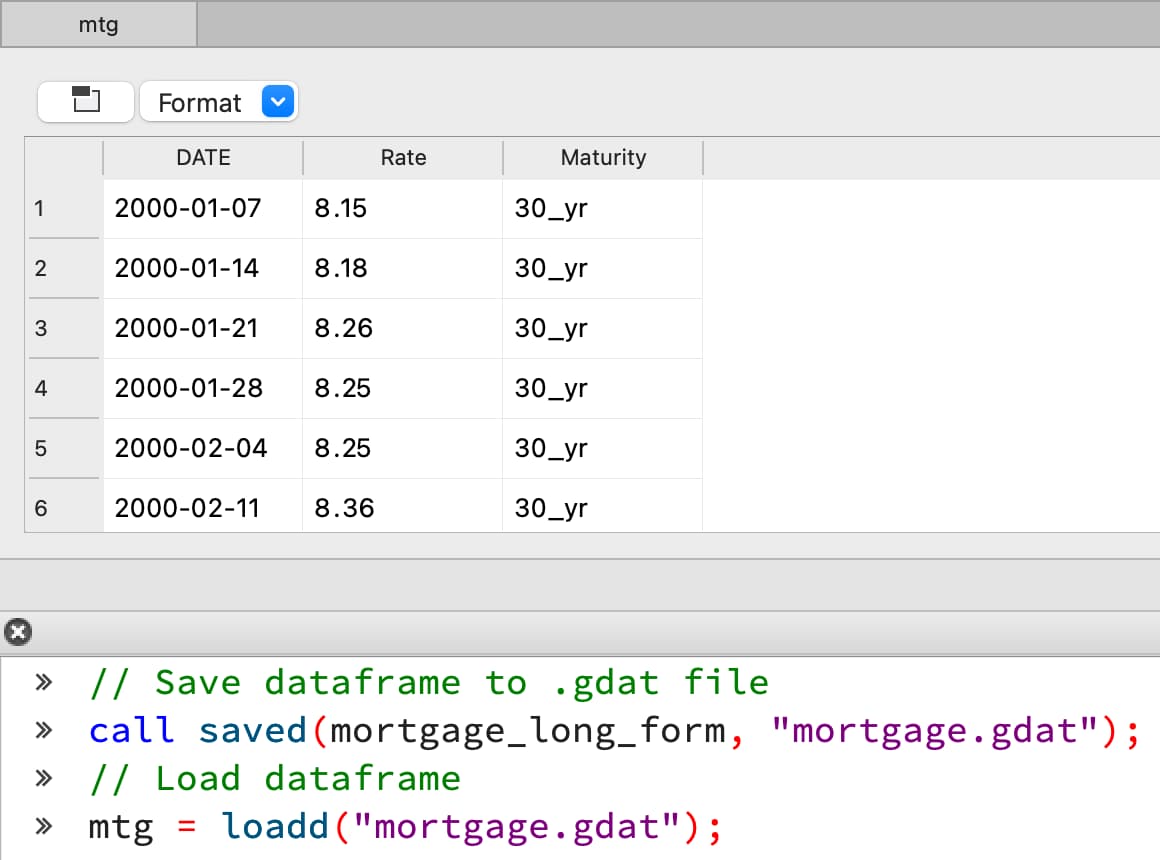
Task: Click the Save dataframe comment line
Action: pyautogui.click(x=429, y=683)
